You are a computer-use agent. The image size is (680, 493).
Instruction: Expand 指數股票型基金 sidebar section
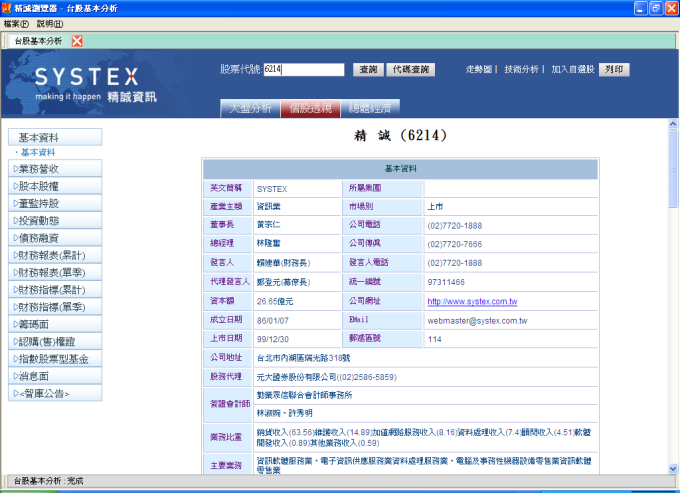(55, 359)
